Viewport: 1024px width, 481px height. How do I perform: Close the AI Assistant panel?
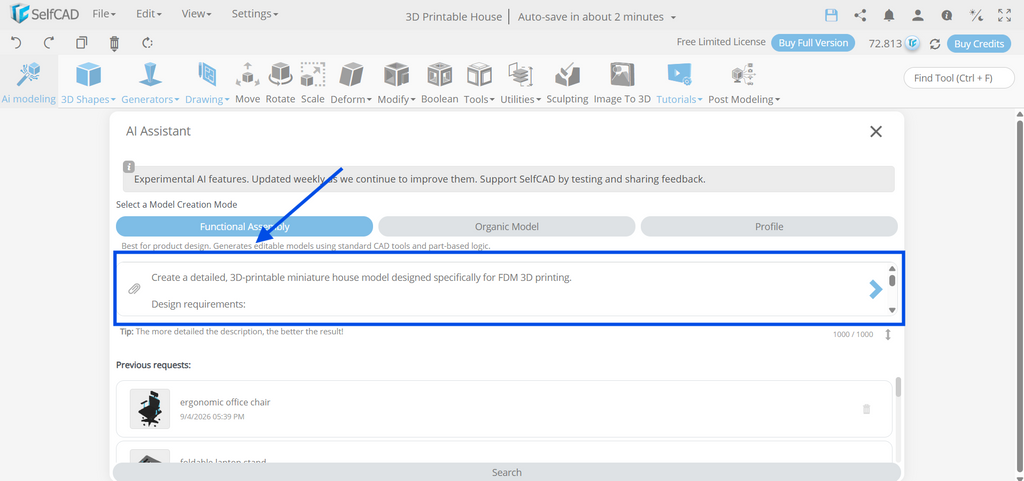tap(876, 131)
